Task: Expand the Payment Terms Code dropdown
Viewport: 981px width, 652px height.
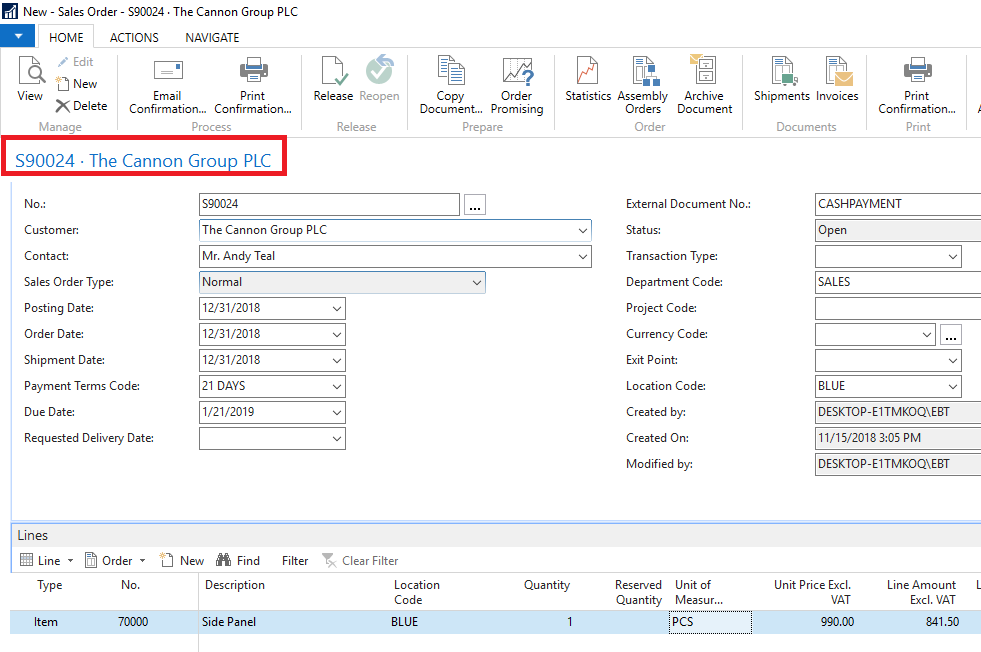Action: tap(337, 387)
